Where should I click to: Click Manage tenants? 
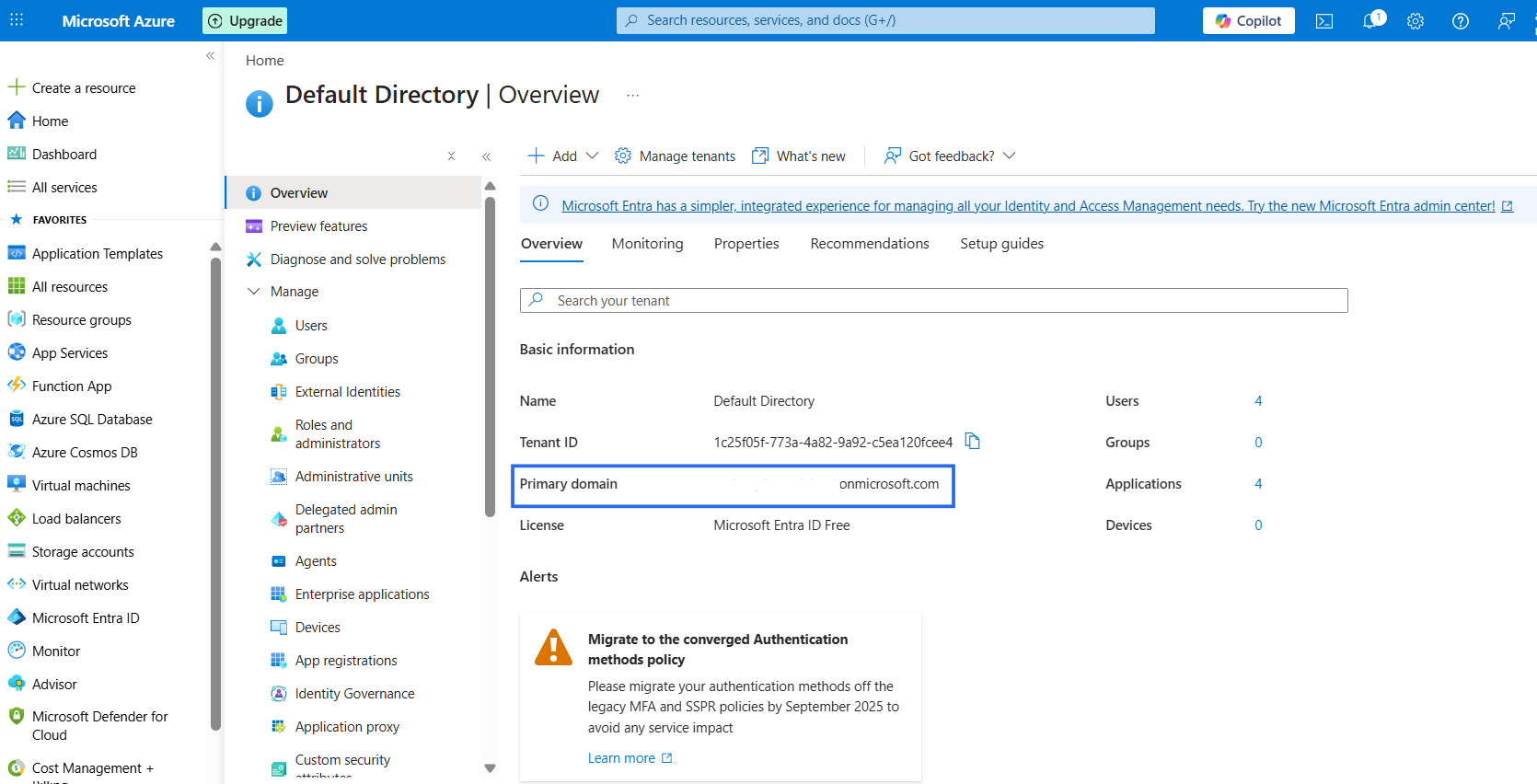pyautogui.click(x=676, y=156)
